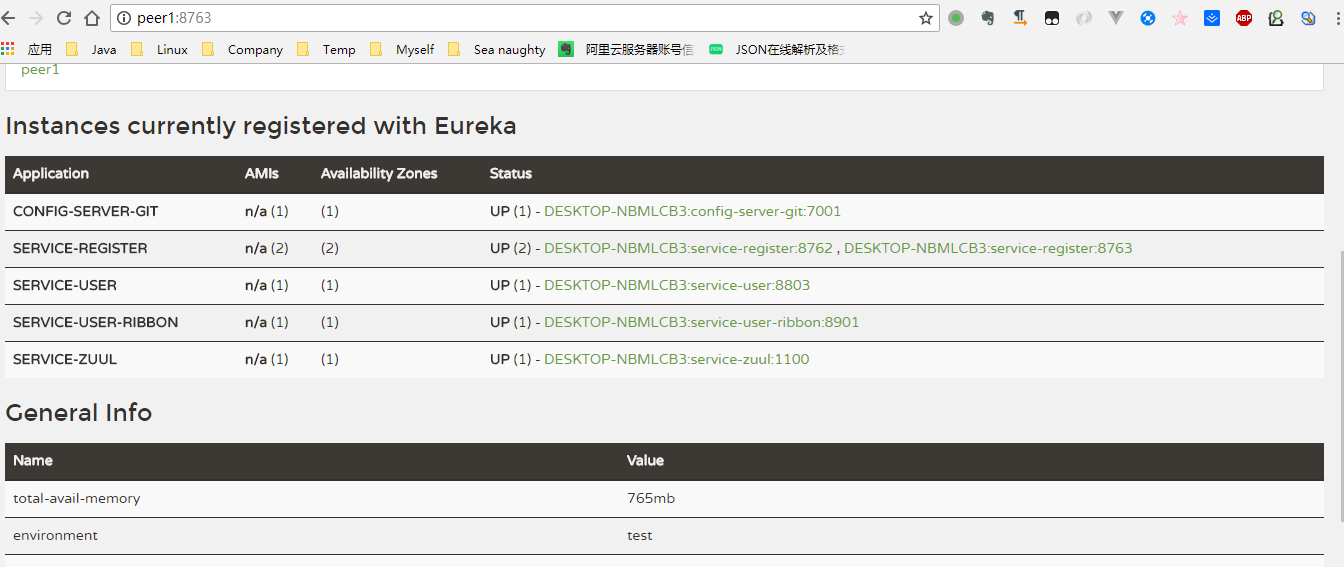The width and height of the screenshot is (1344, 567).
Task: Click the blue download arrows extension icon
Action: tap(1212, 18)
